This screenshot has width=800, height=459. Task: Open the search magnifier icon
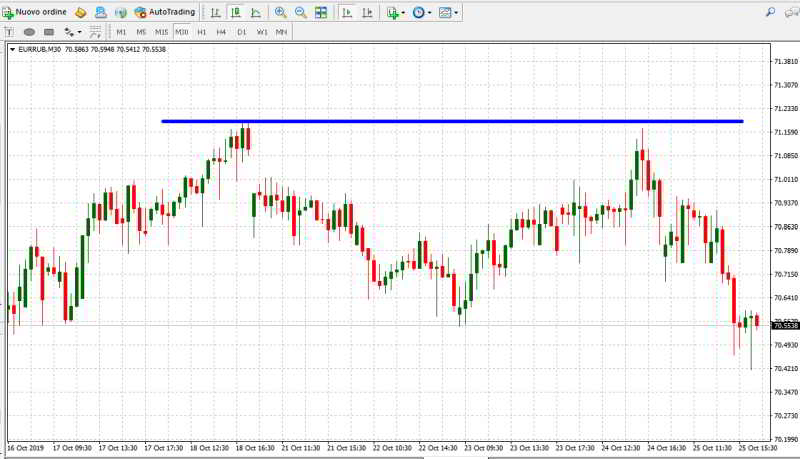770,13
